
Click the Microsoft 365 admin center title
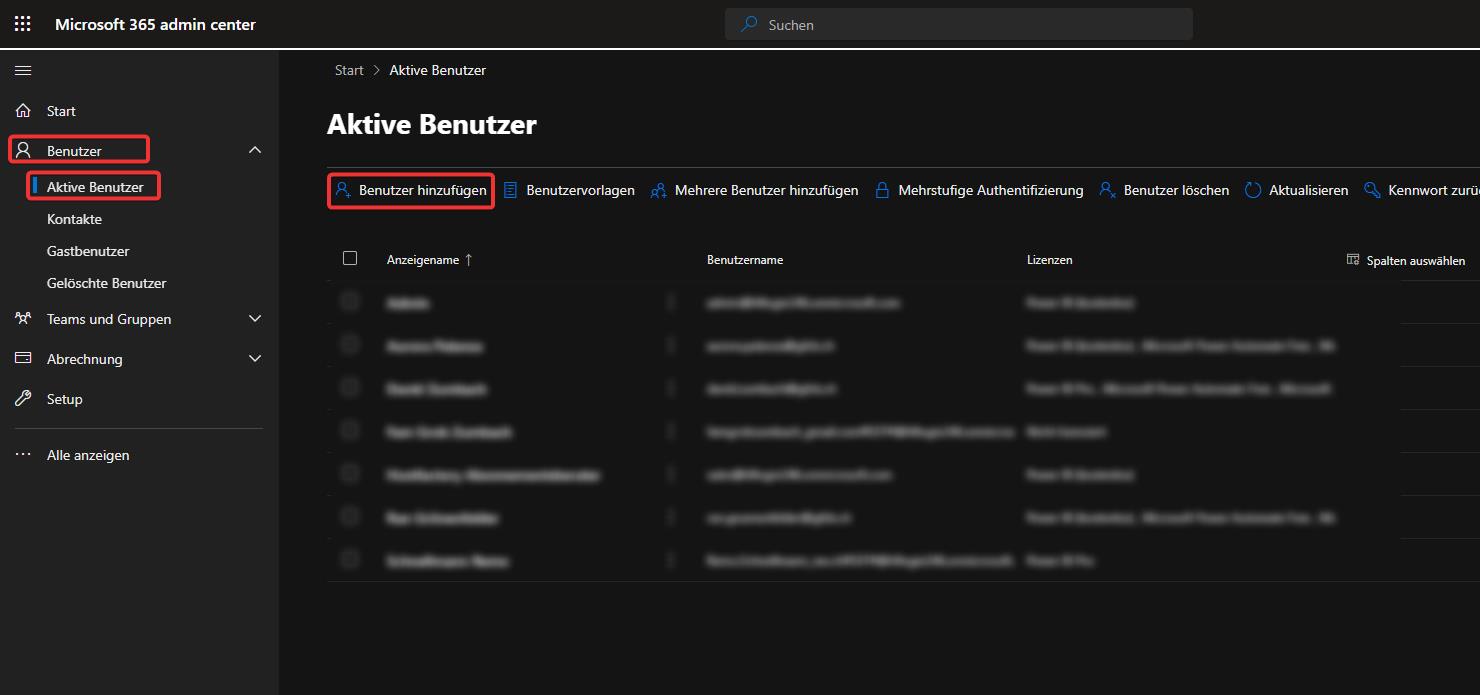tap(155, 24)
